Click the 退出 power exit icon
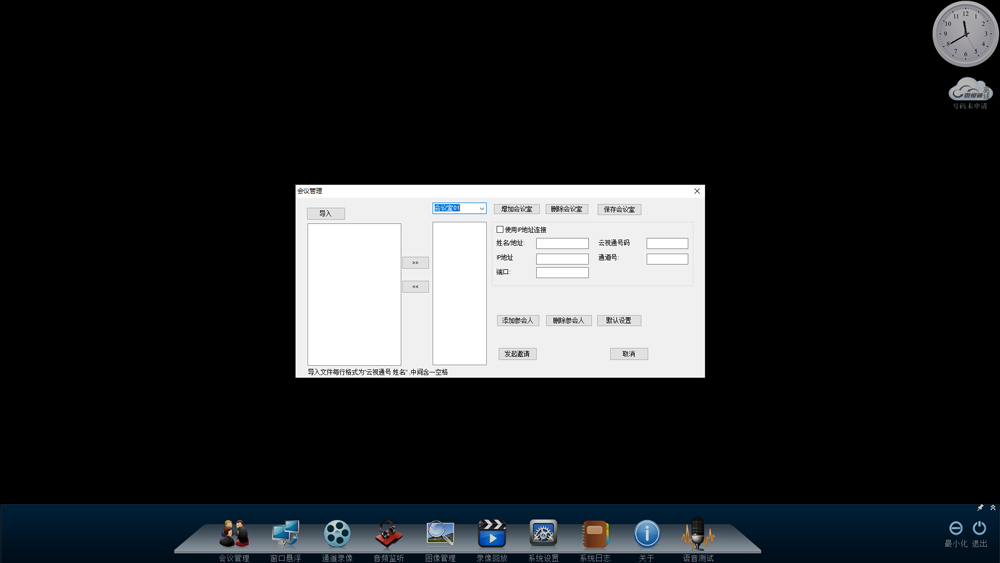 980,528
